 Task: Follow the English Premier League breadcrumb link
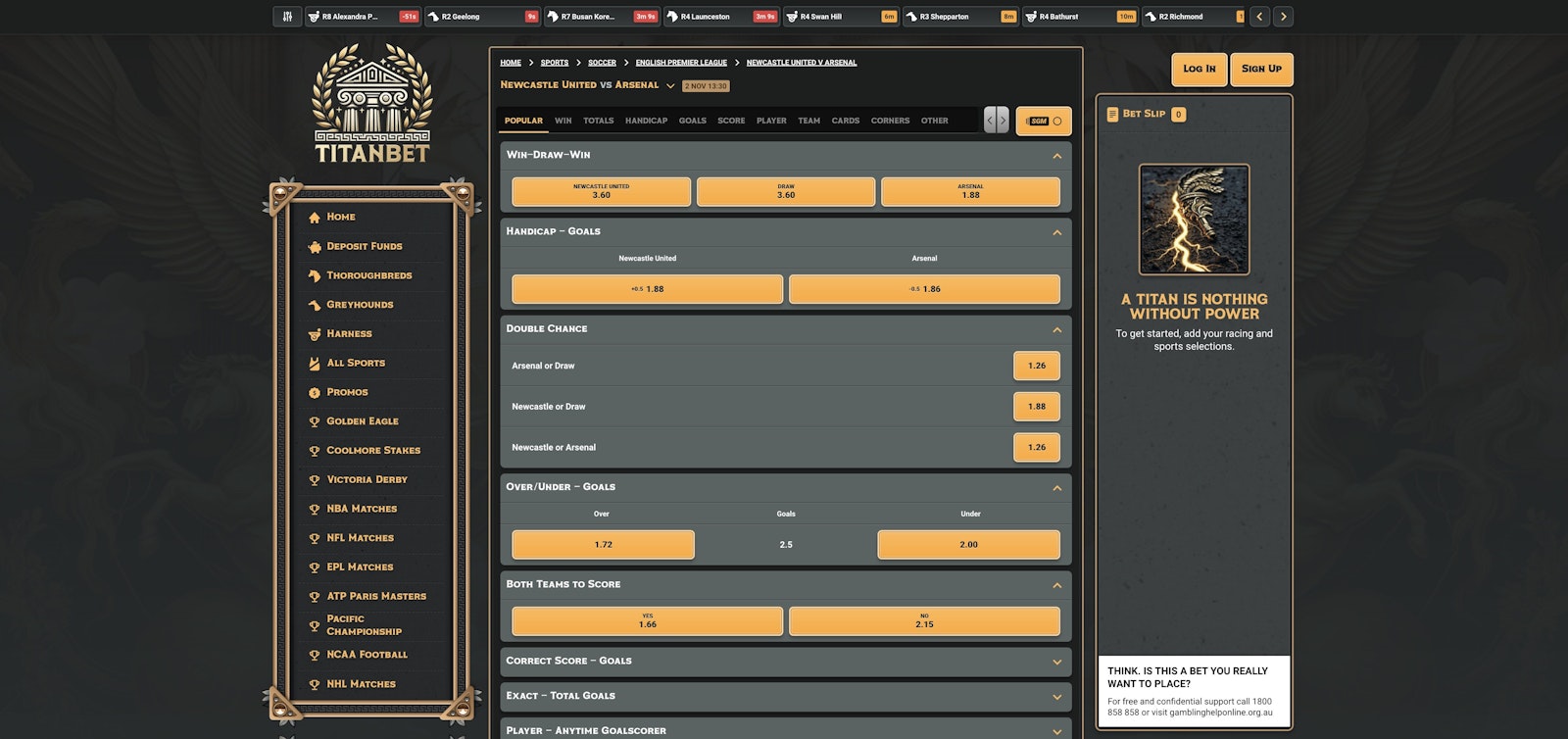coord(681,63)
